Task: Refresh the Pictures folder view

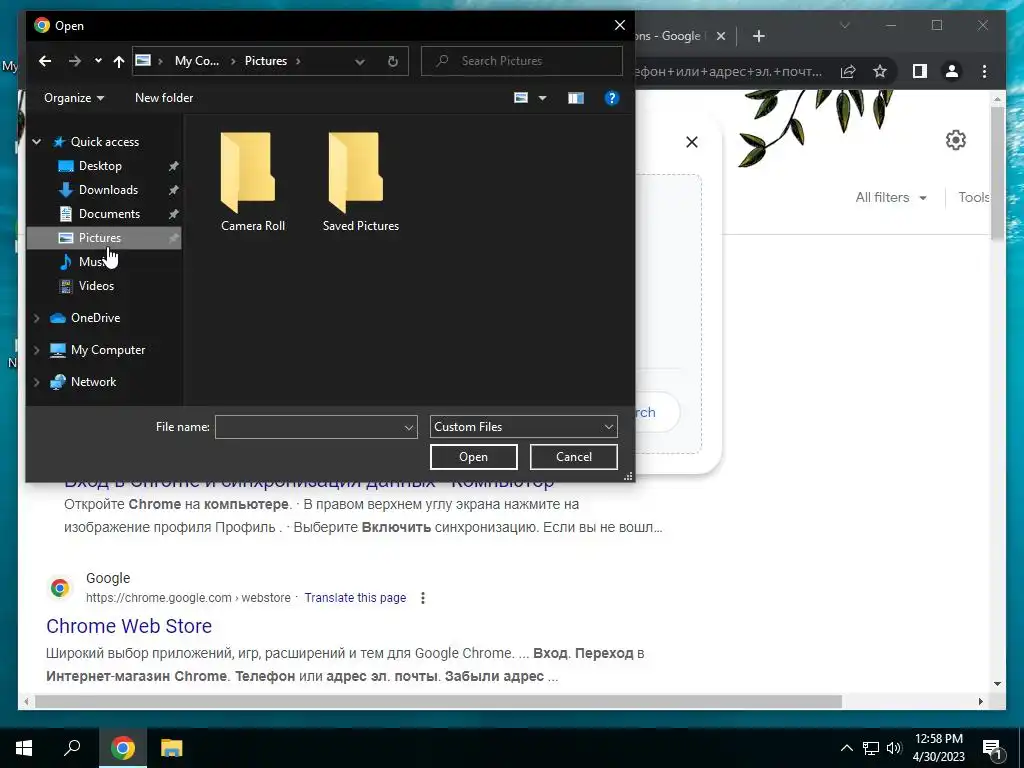Action: click(392, 61)
